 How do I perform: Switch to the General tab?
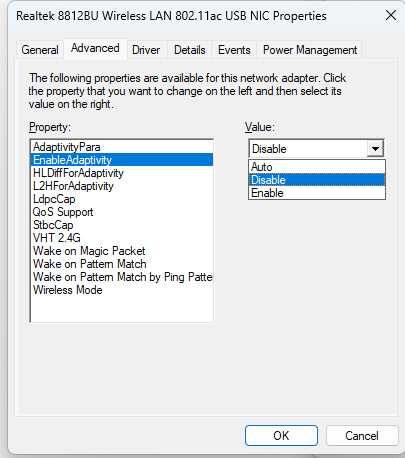(x=40, y=50)
